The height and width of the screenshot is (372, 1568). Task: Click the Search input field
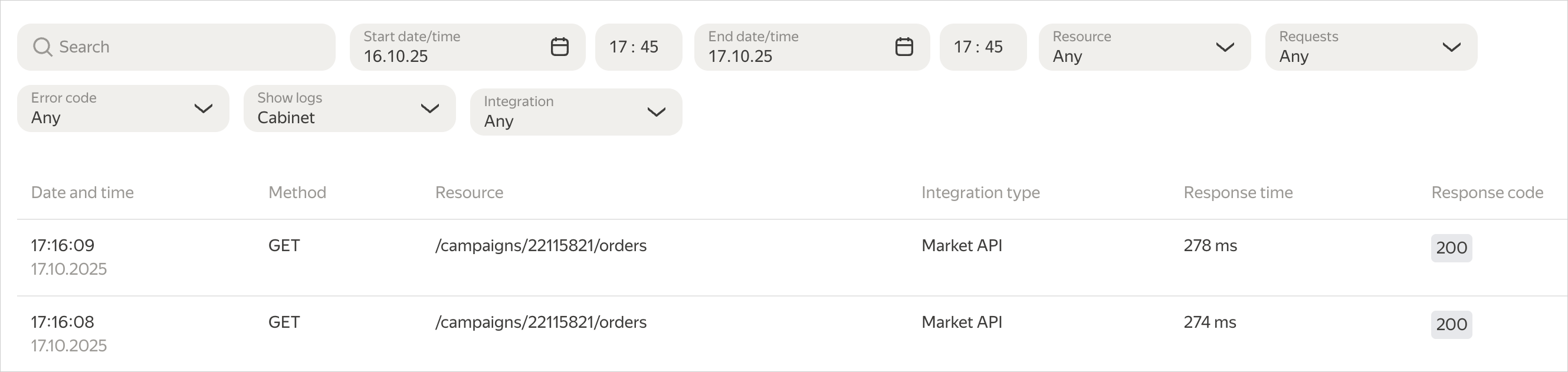click(x=176, y=47)
